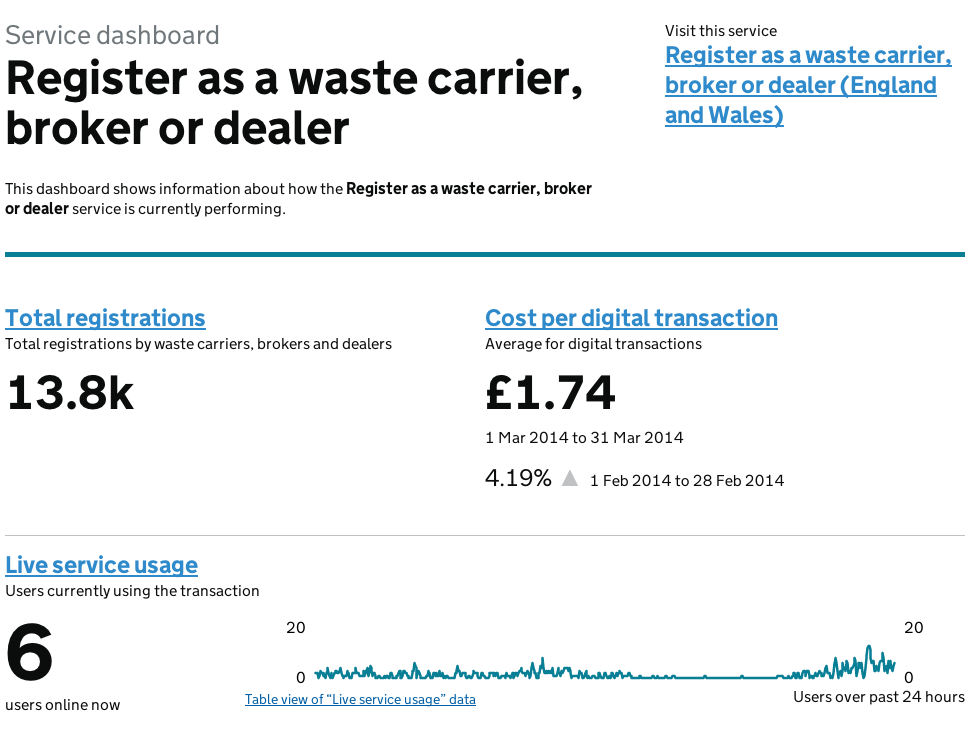This screenshot has width=971, height=752.
Task: Select the 4.19% percentage change value
Action: tap(517, 478)
